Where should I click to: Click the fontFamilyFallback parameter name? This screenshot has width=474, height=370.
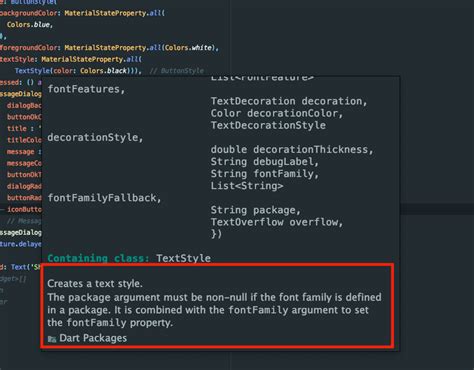click(104, 198)
